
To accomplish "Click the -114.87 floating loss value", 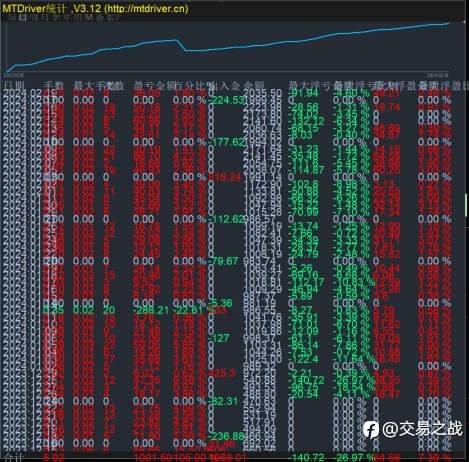I will pos(306,170).
